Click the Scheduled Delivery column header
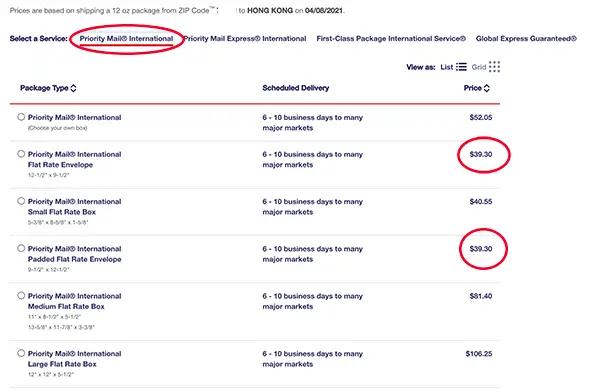This screenshot has width=600, height=392. [295, 88]
